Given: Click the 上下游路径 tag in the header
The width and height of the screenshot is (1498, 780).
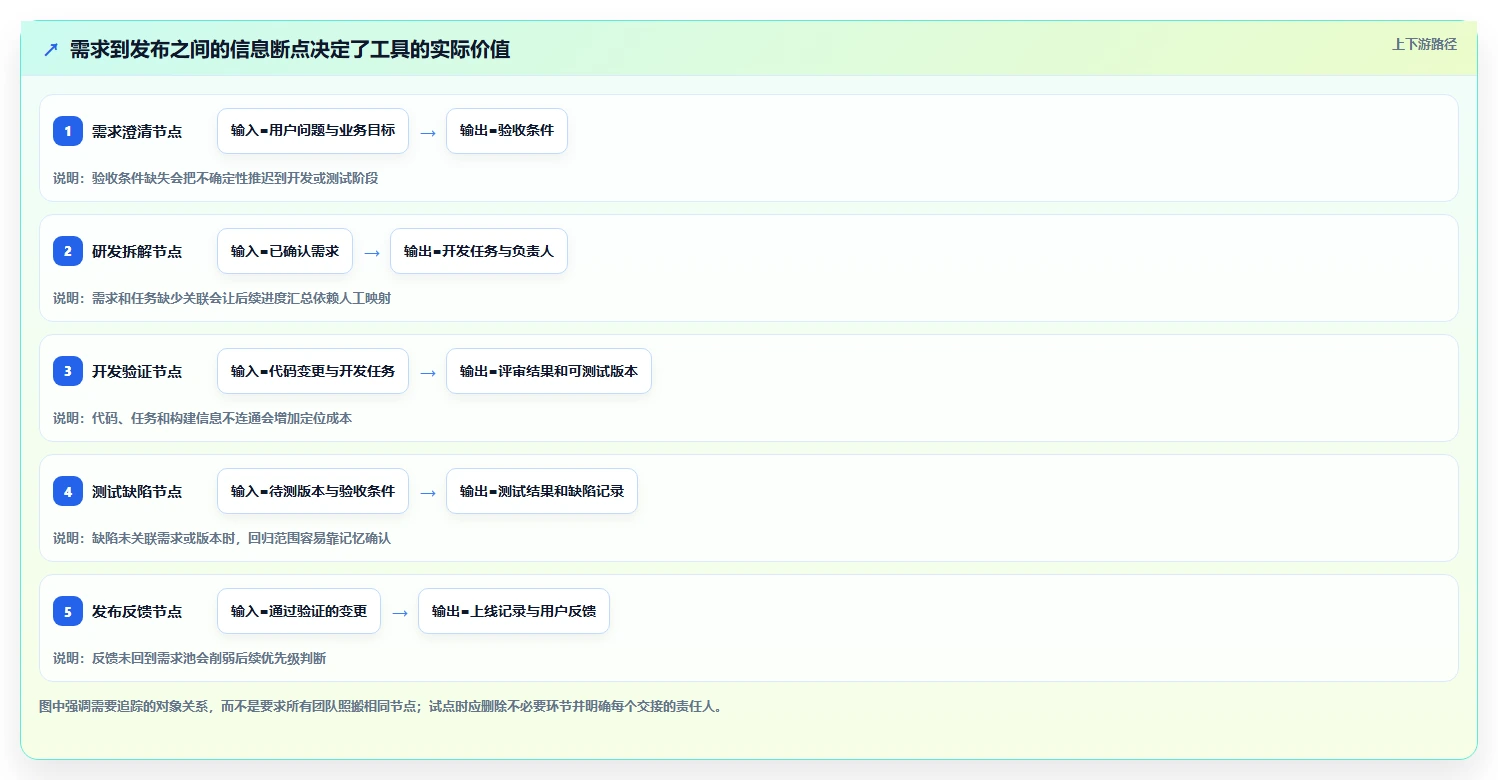Looking at the screenshot, I should 1424,44.
